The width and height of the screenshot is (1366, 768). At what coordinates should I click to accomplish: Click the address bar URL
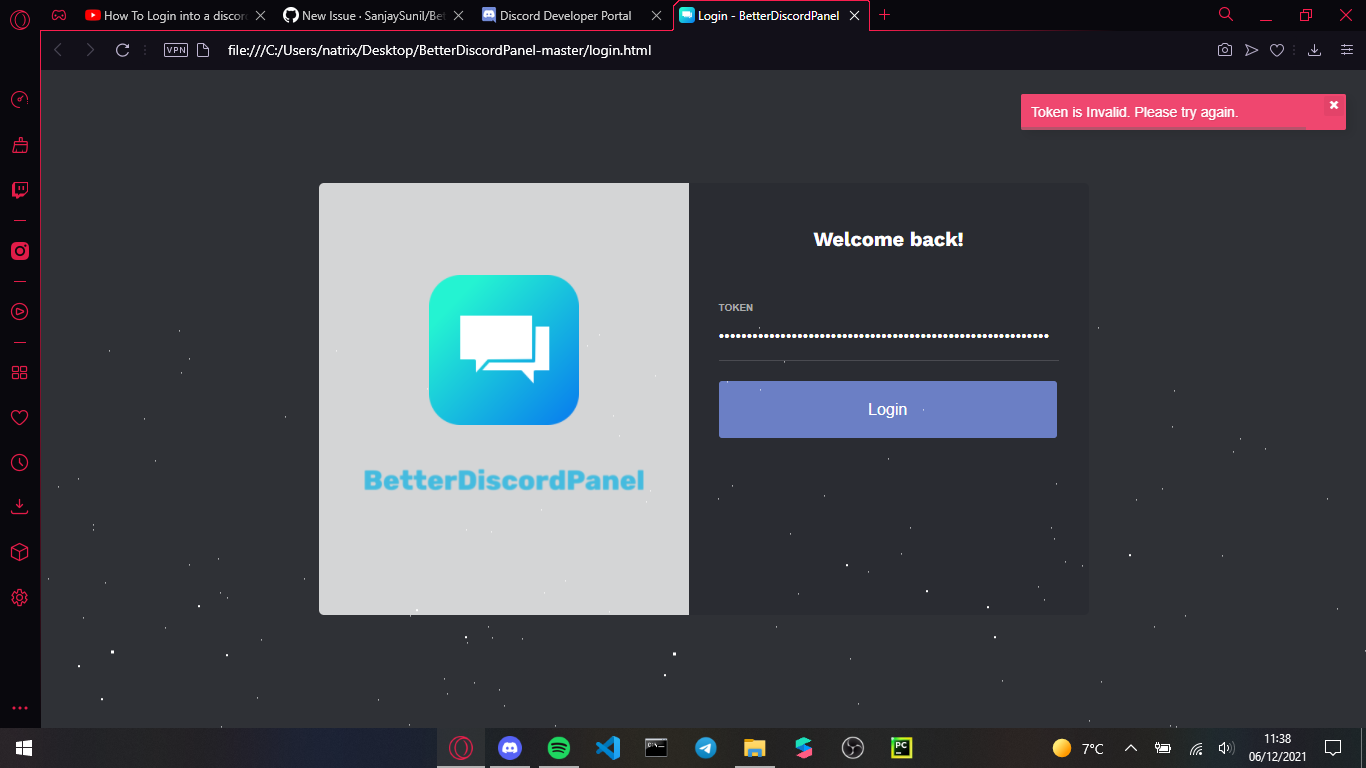(x=439, y=50)
